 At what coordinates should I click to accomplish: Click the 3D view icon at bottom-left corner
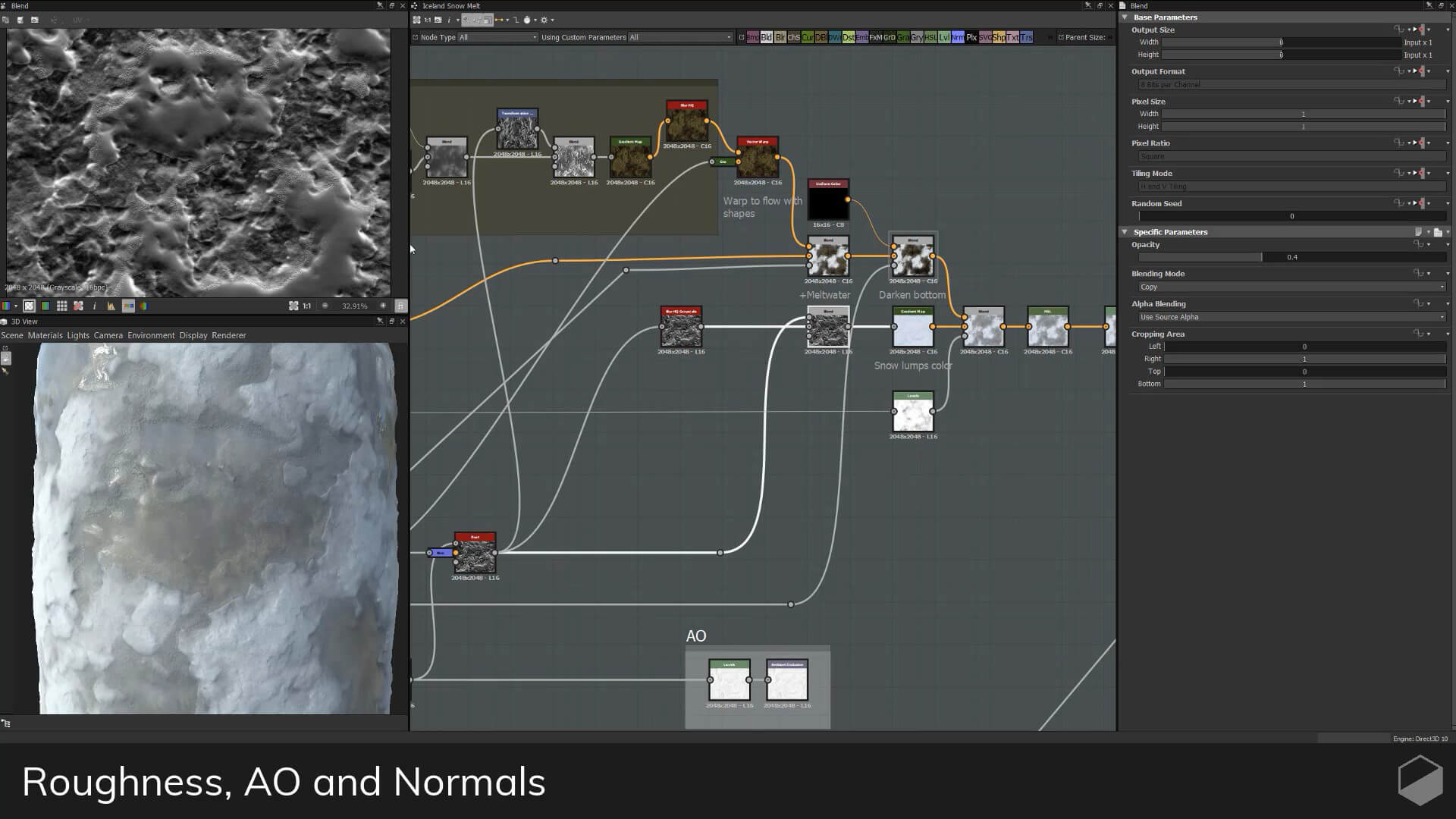[x=6, y=723]
